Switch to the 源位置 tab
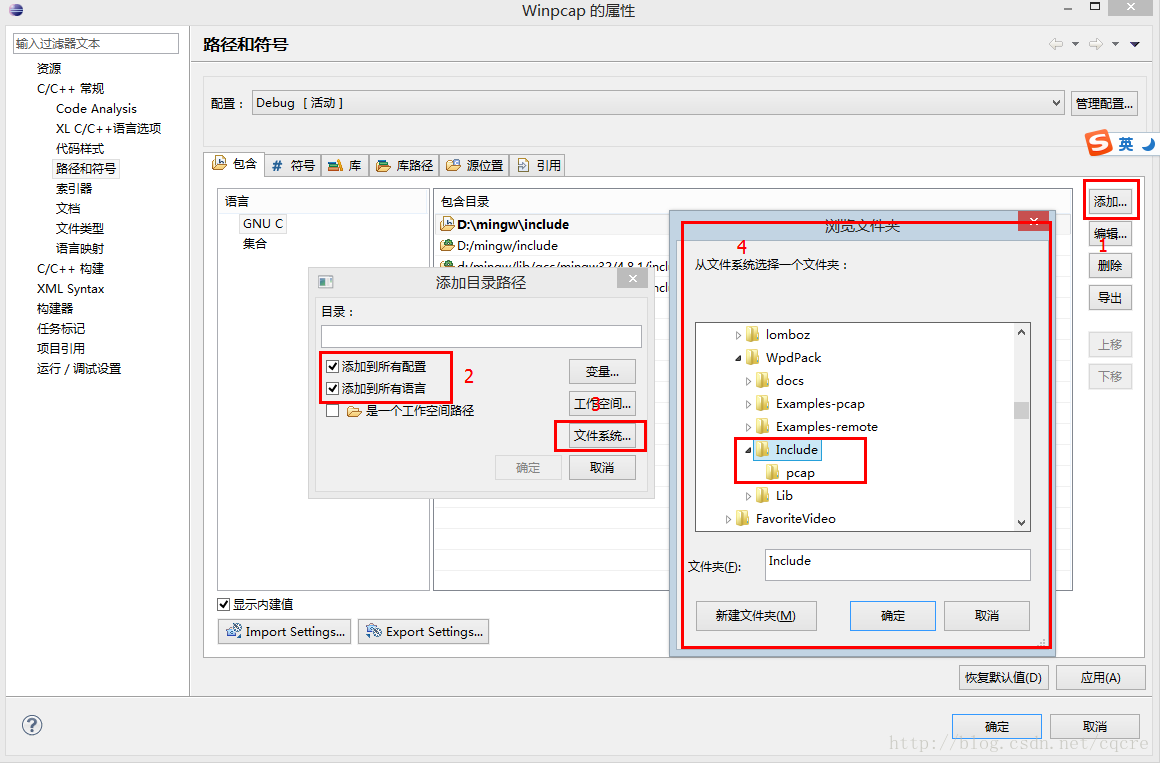Screen dimensions: 1160x763 [x=474, y=165]
